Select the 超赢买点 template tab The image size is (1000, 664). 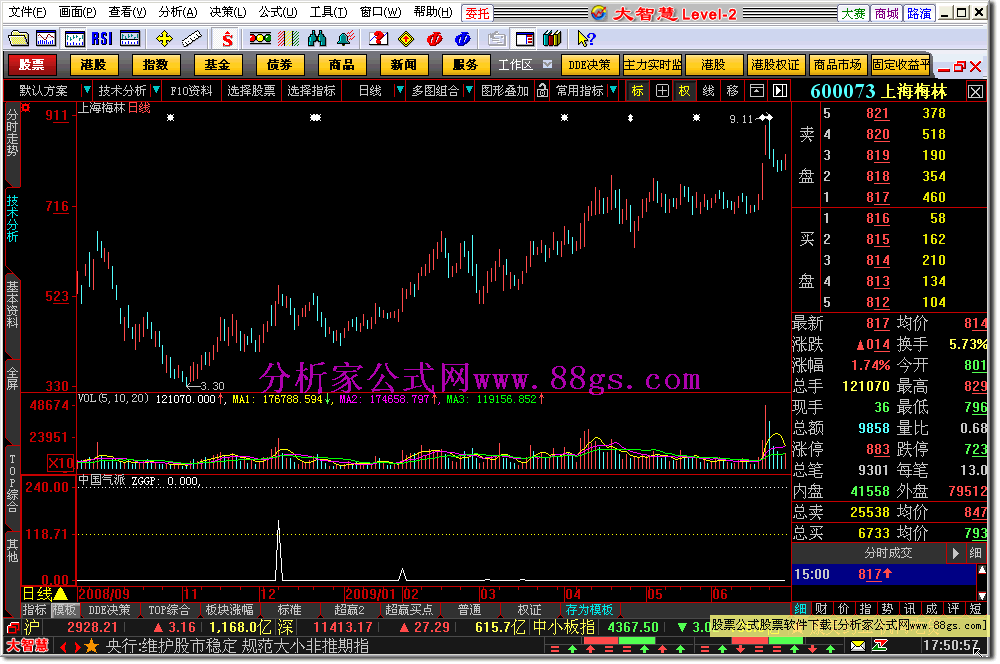pos(409,610)
